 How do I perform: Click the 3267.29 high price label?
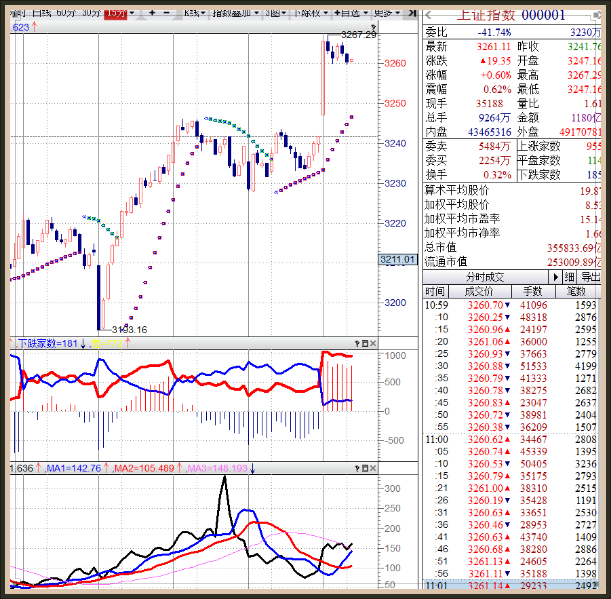coord(358,35)
